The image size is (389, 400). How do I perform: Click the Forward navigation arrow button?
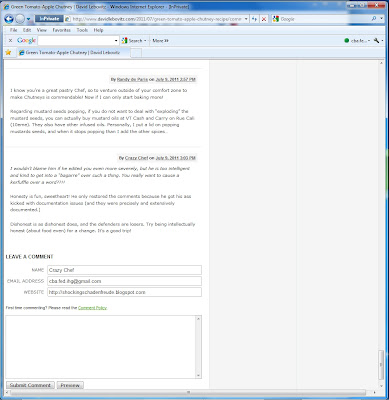click(x=20, y=19)
